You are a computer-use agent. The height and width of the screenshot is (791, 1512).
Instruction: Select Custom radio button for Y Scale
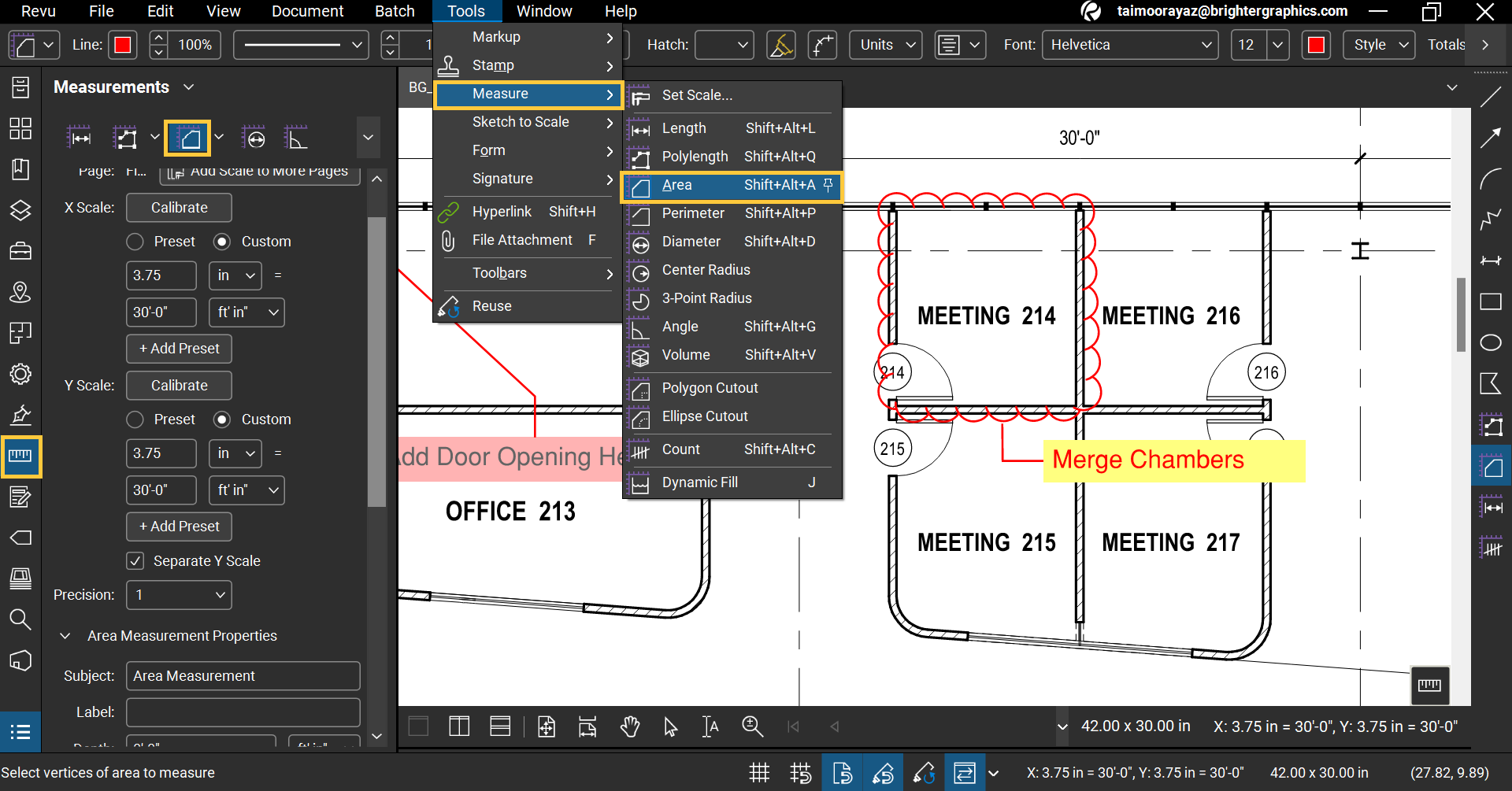(222, 420)
